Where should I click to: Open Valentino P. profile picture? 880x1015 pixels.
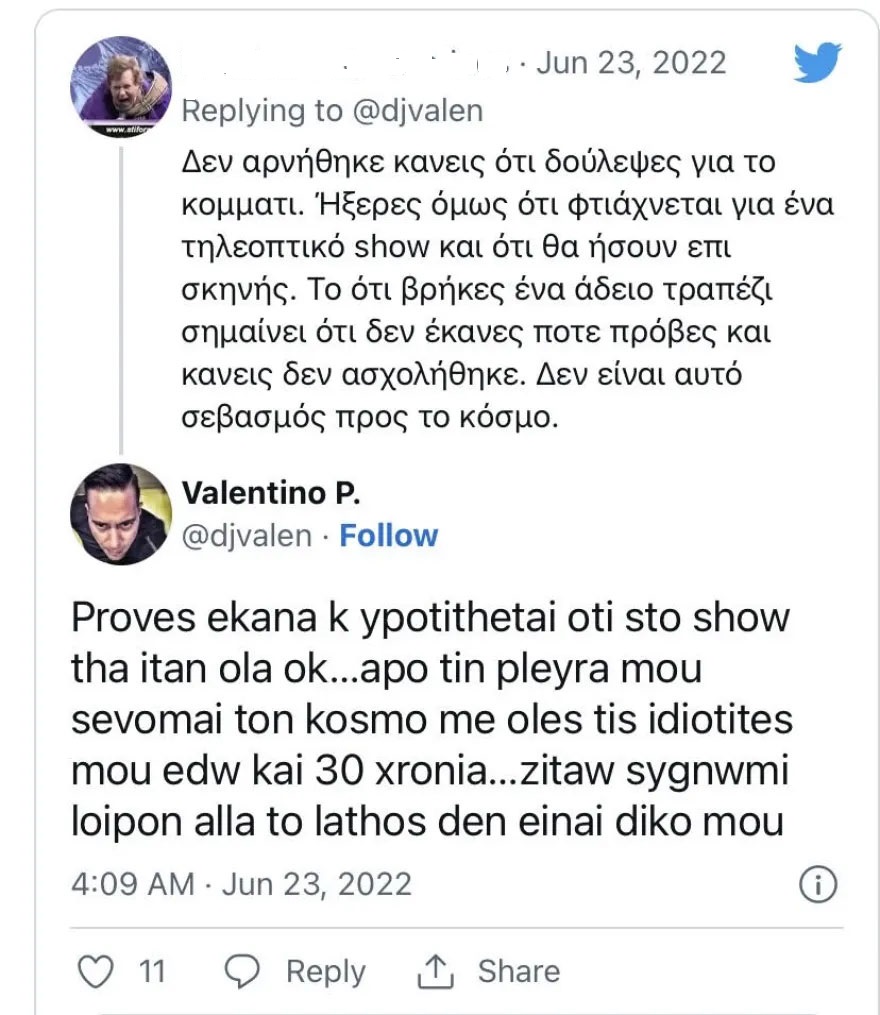(x=121, y=514)
